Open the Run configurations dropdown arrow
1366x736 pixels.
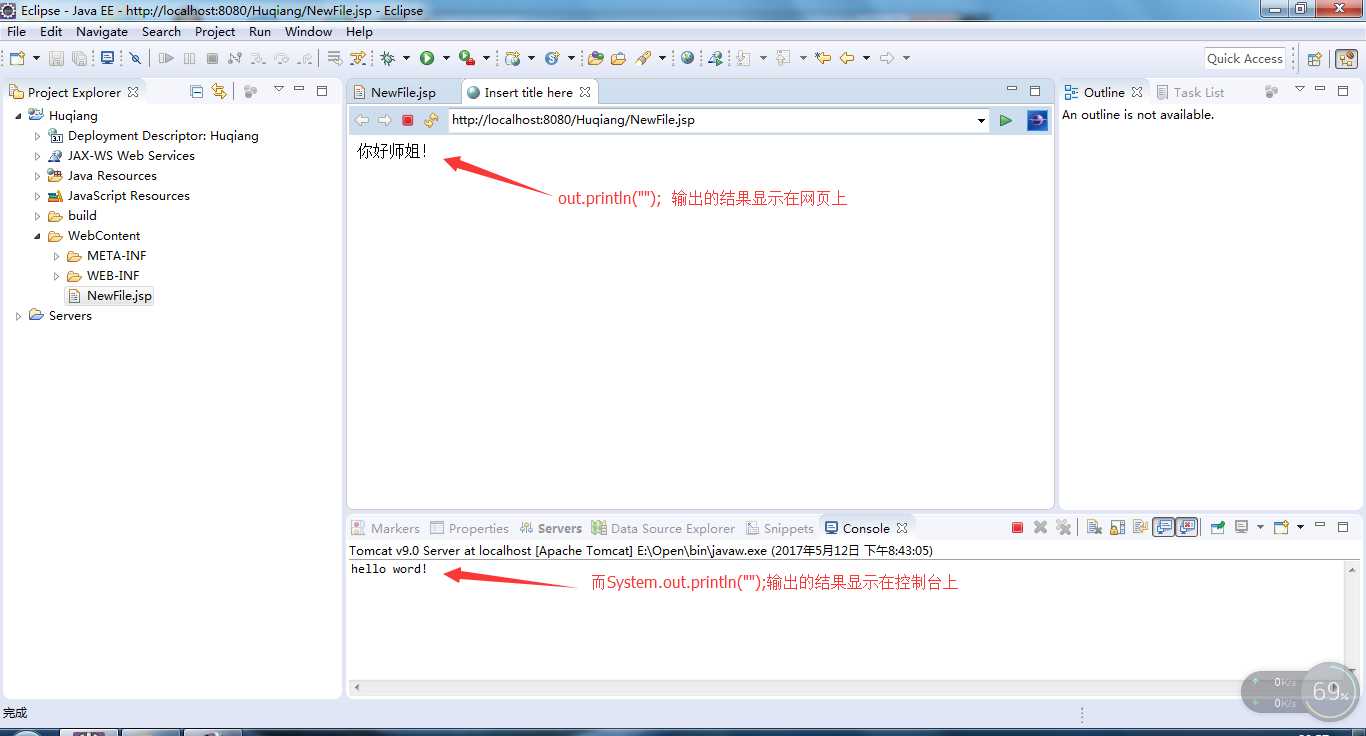point(446,58)
